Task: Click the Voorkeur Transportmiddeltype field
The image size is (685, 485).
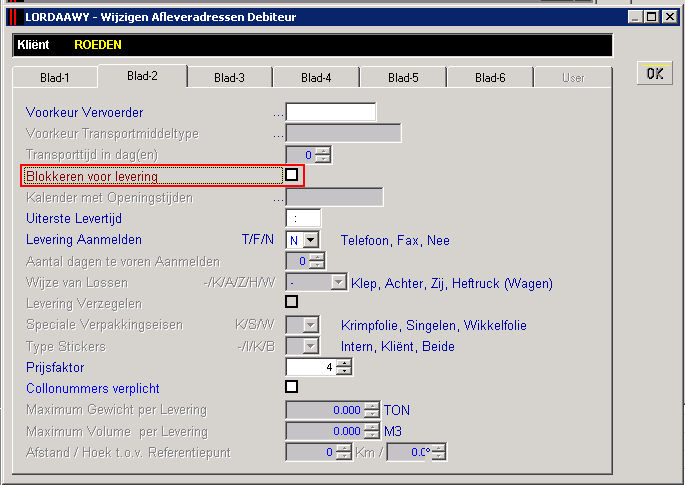Action: click(x=343, y=133)
